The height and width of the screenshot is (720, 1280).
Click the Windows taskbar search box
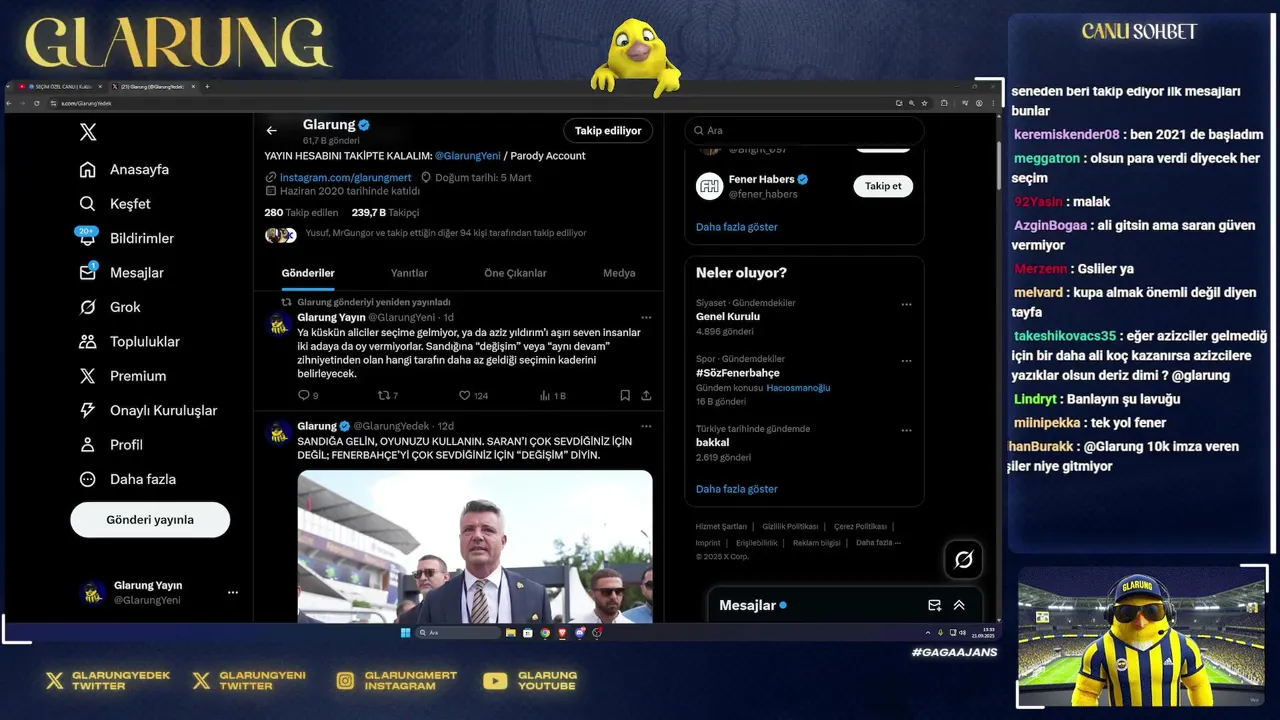[x=459, y=633]
